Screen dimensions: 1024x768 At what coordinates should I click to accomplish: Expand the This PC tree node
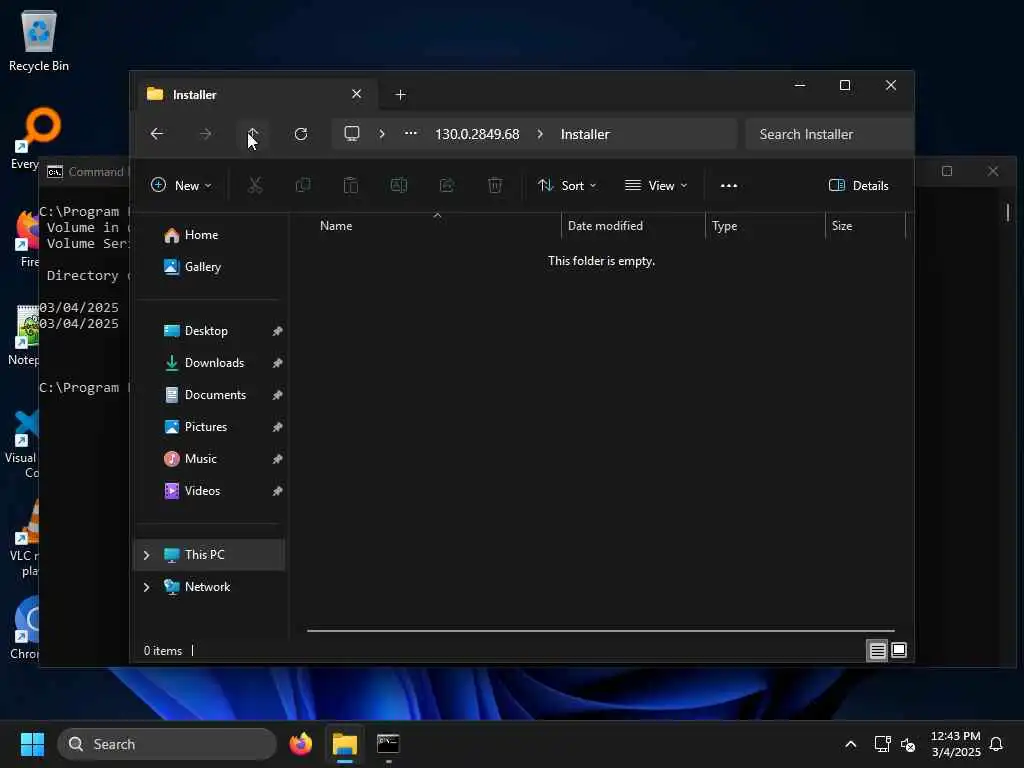click(146, 555)
